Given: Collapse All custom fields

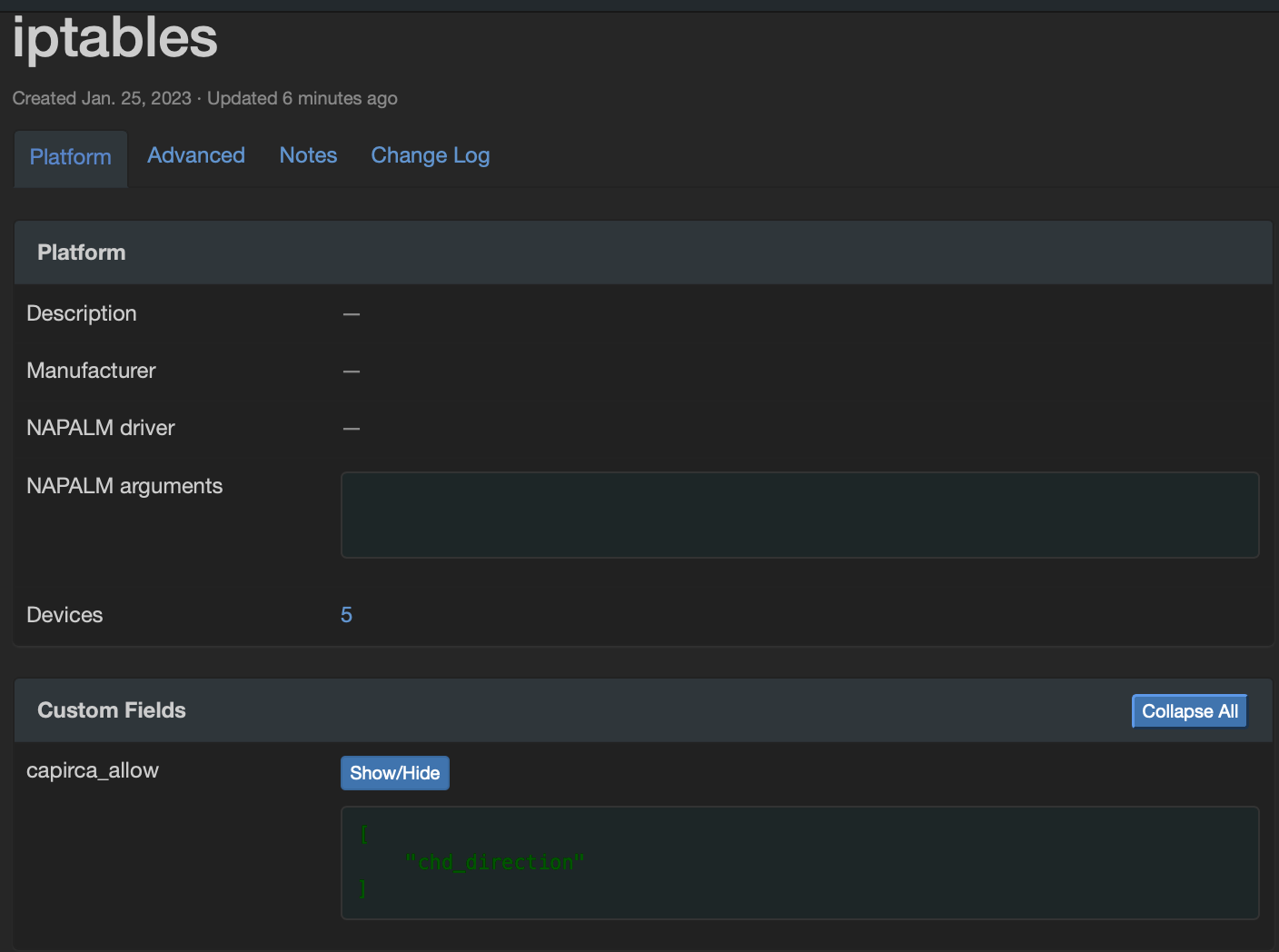Looking at the screenshot, I should tap(1188, 711).
